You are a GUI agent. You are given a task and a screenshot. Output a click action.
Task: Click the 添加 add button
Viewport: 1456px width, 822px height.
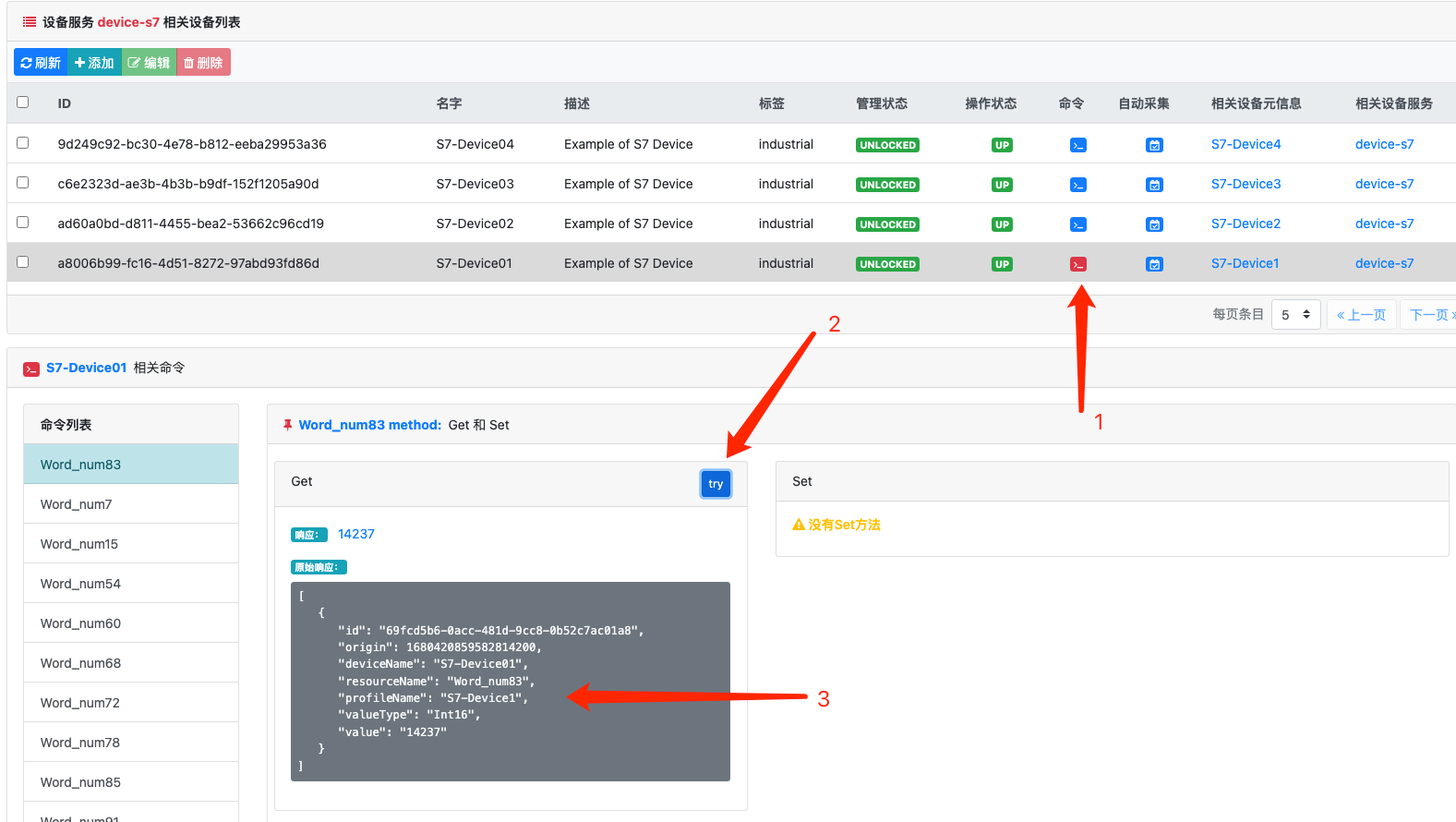[x=94, y=63]
